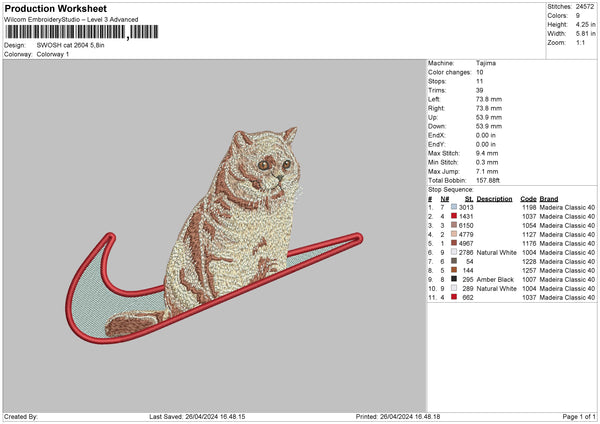Click the 'Created By:' footer label
This screenshot has height=424, width=600.
(x=21, y=416)
